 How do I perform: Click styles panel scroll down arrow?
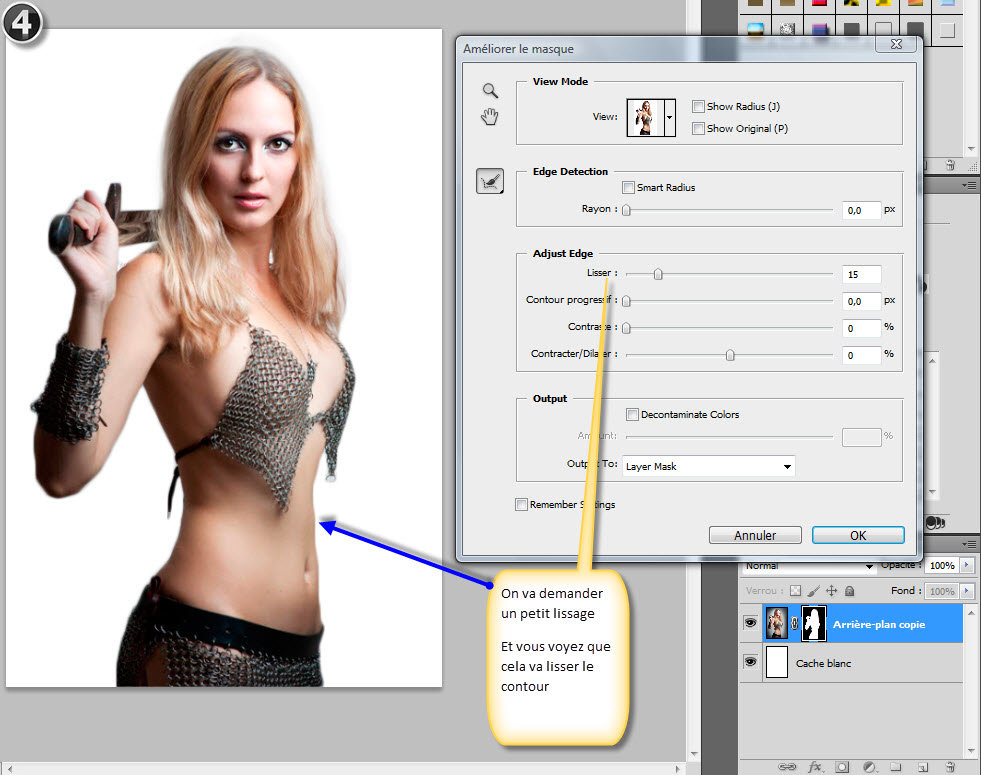(x=972, y=149)
